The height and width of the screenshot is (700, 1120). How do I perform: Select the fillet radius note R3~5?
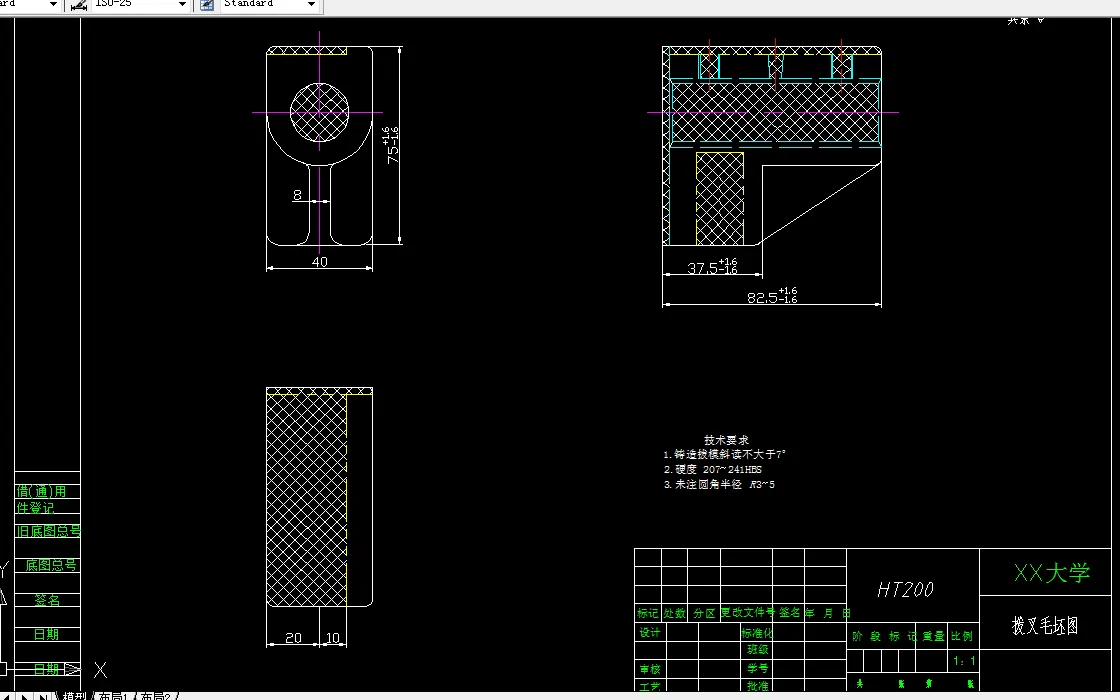719,484
